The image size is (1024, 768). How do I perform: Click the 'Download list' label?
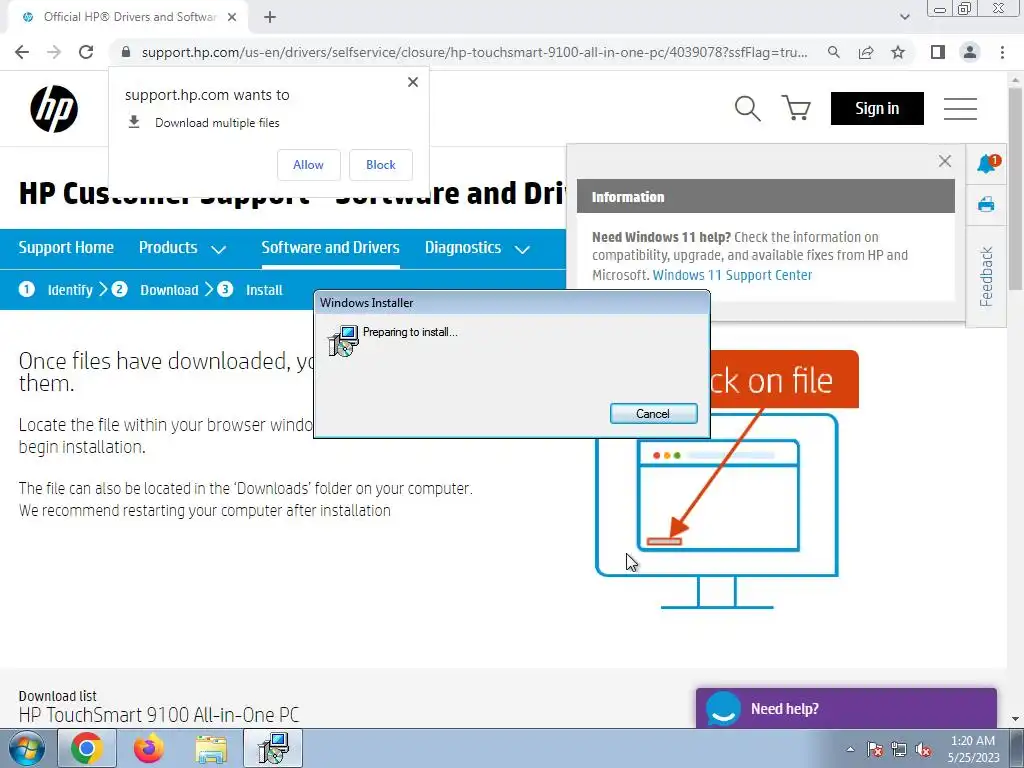tap(57, 696)
